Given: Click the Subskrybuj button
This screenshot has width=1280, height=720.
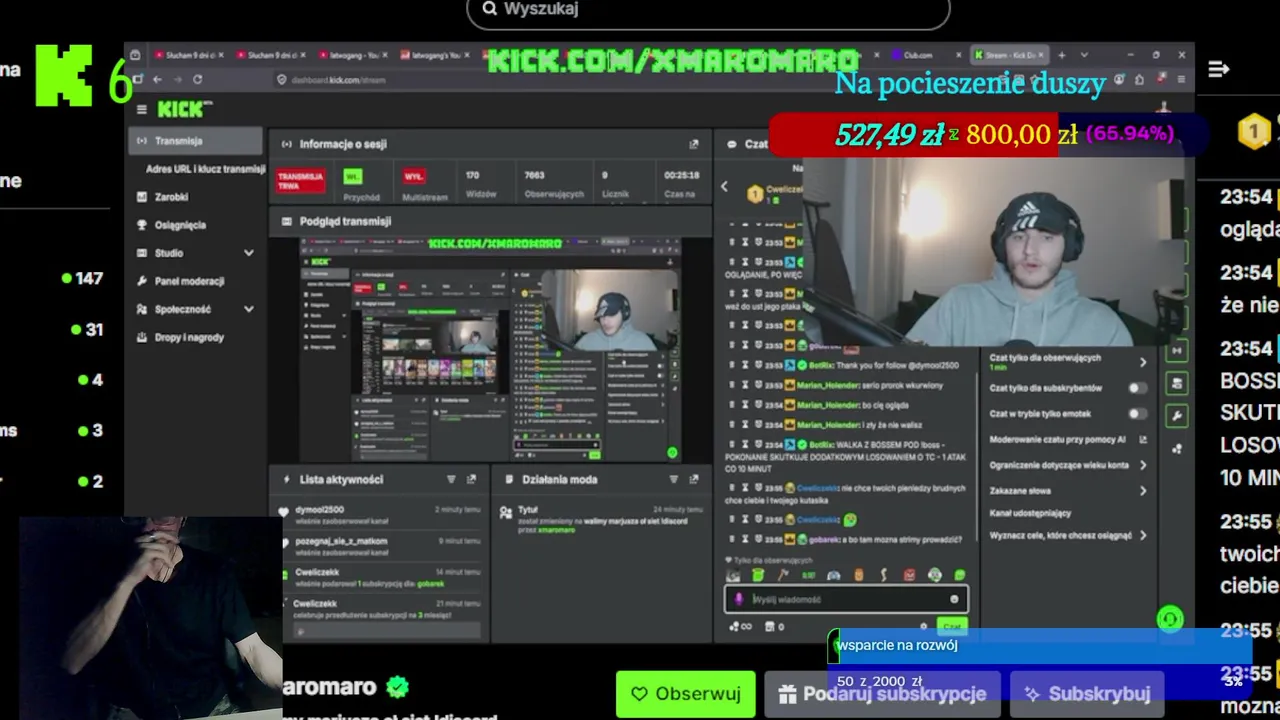Looking at the screenshot, I should [1087, 694].
